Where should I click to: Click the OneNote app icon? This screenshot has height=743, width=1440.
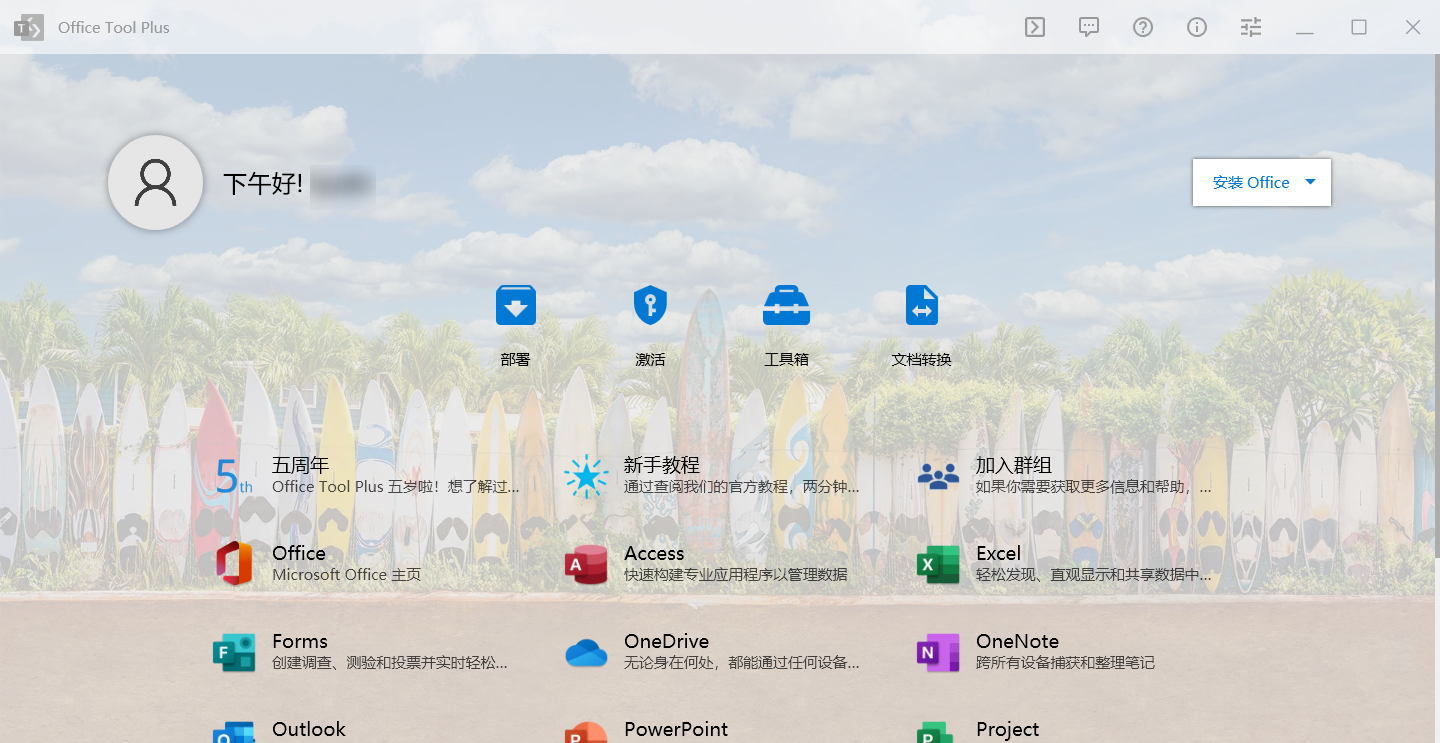(x=938, y=653)
